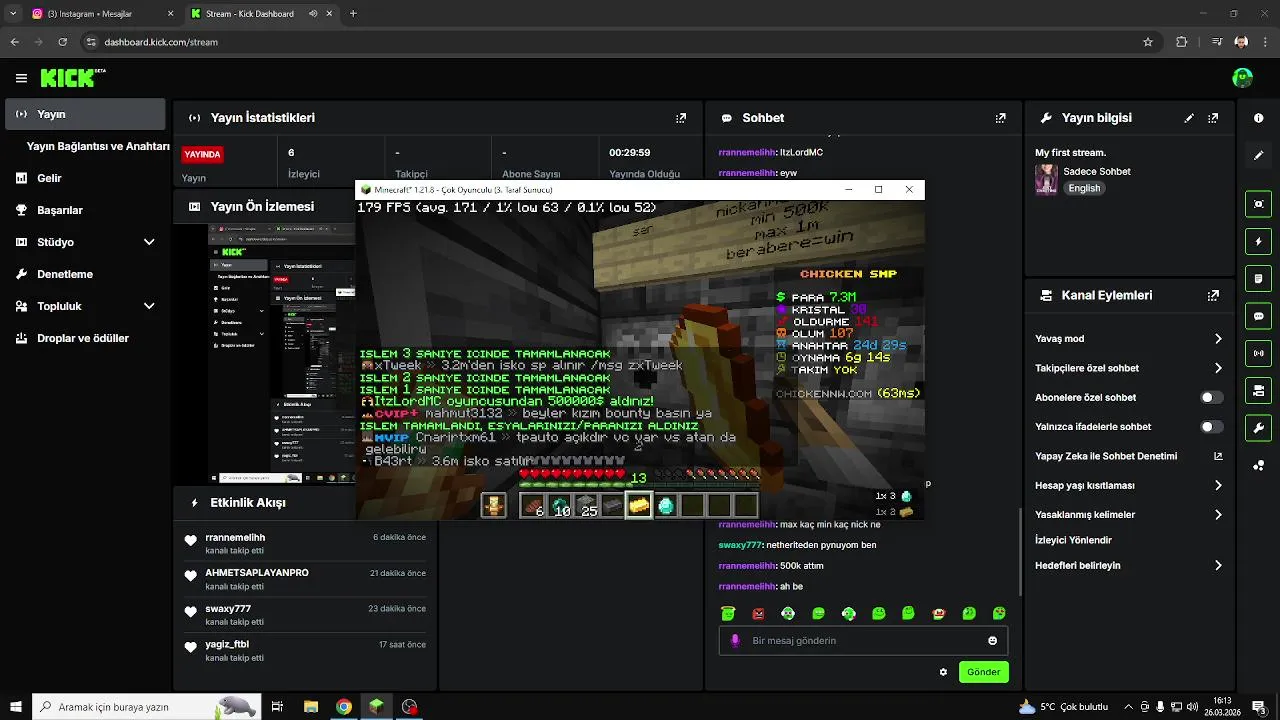
Task: Click AHMETSAPLAYANPRO in Etkinlik Akışı
Action: coord(257,573)
